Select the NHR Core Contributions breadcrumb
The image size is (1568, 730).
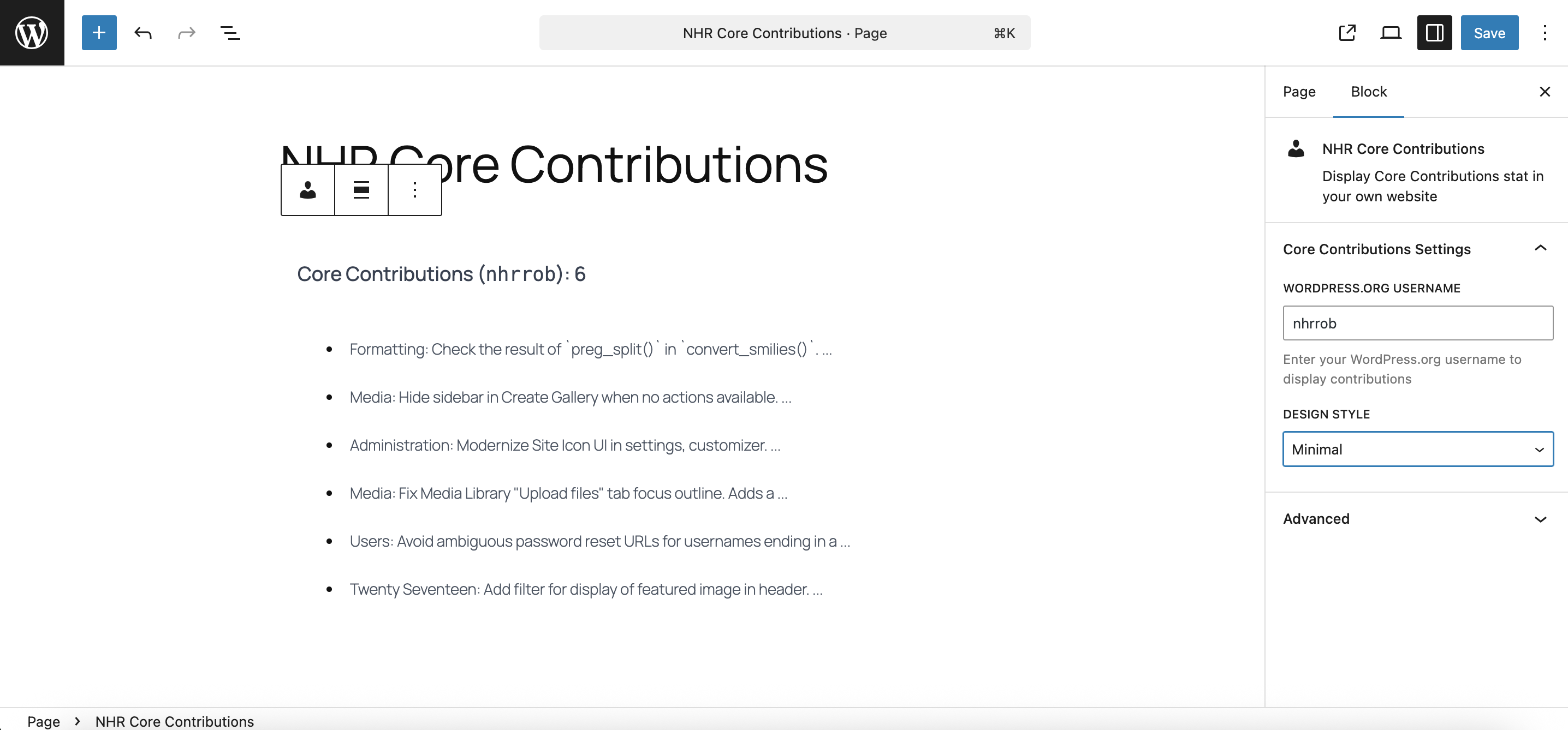pyautogui.click(x=175, y=721)
